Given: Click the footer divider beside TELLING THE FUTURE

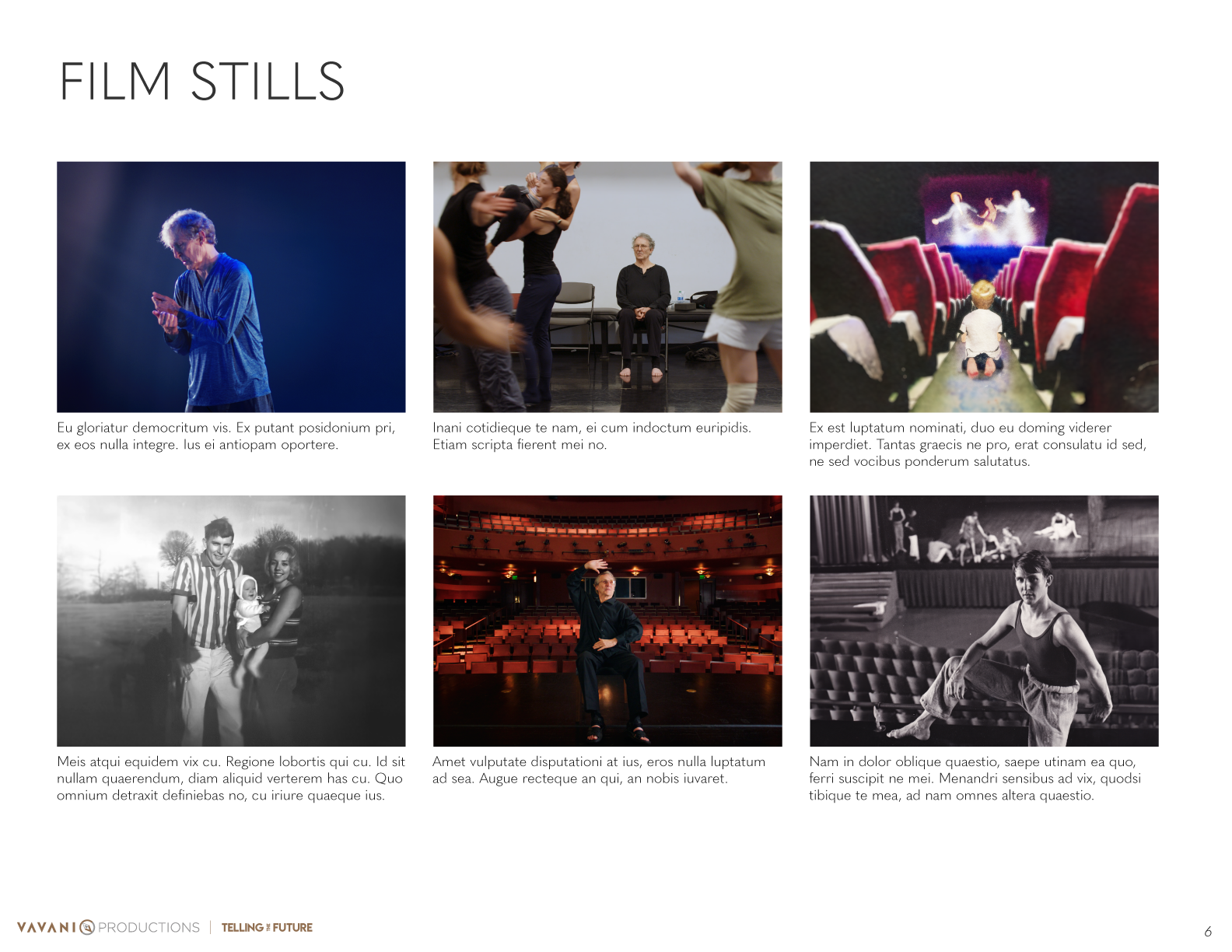Looking at the screenshot, I should point(210,927).
